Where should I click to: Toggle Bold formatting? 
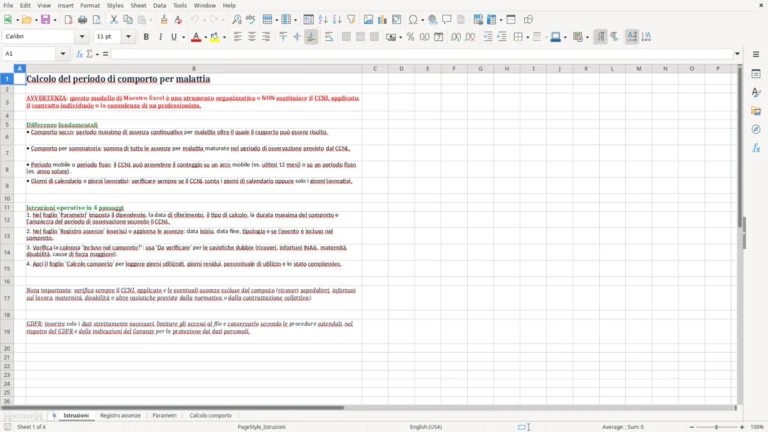(146, 37)
